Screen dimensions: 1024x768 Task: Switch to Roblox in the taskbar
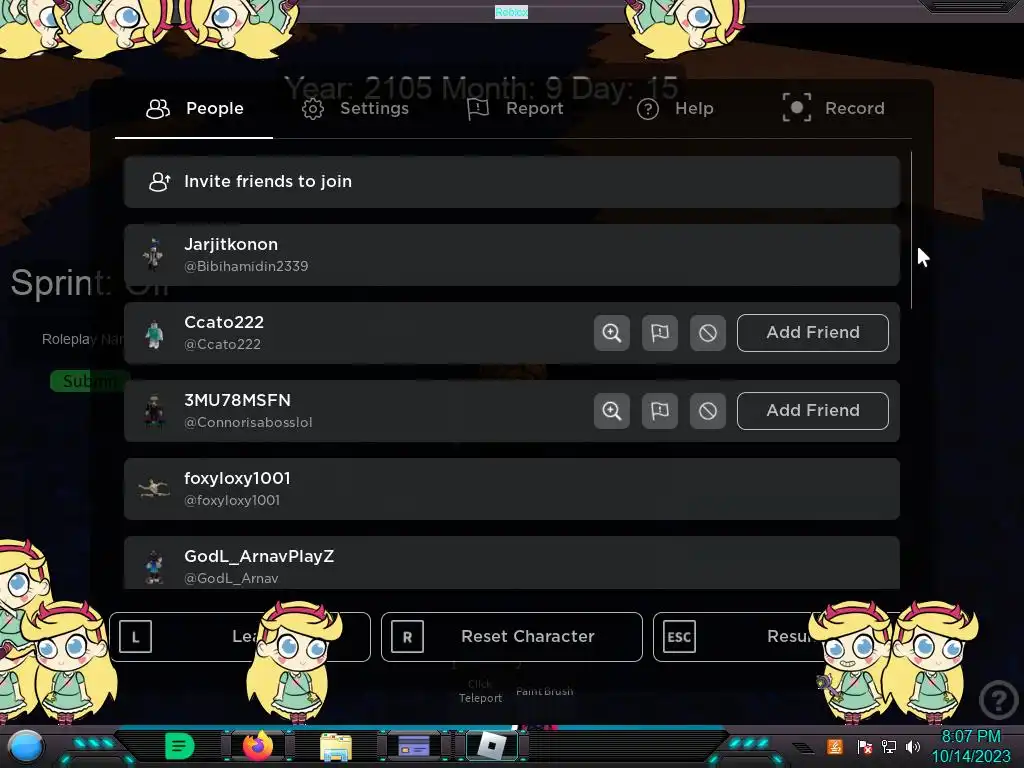coord(492,746)
